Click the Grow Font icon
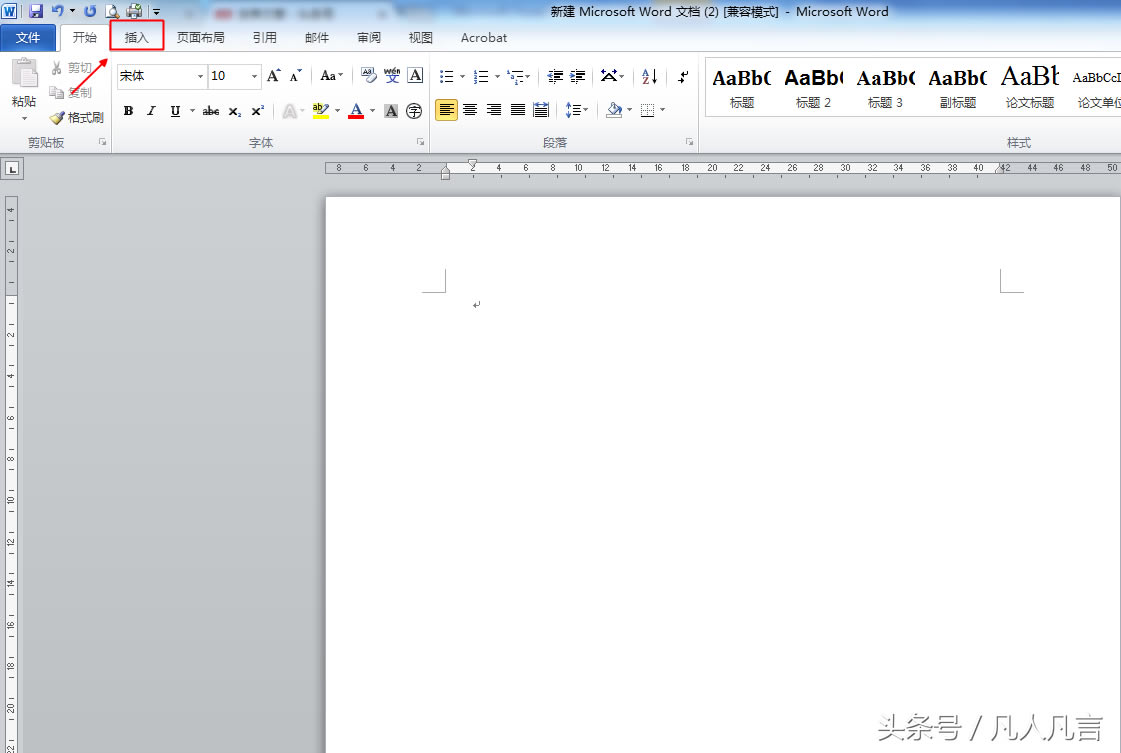 click(x=273, y=76)
